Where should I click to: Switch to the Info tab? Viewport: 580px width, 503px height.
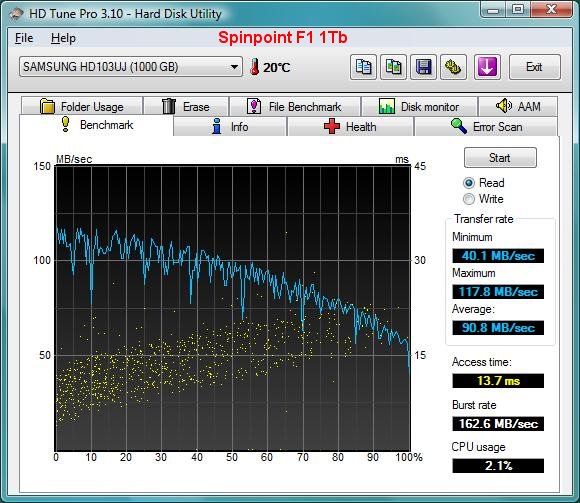230,126
